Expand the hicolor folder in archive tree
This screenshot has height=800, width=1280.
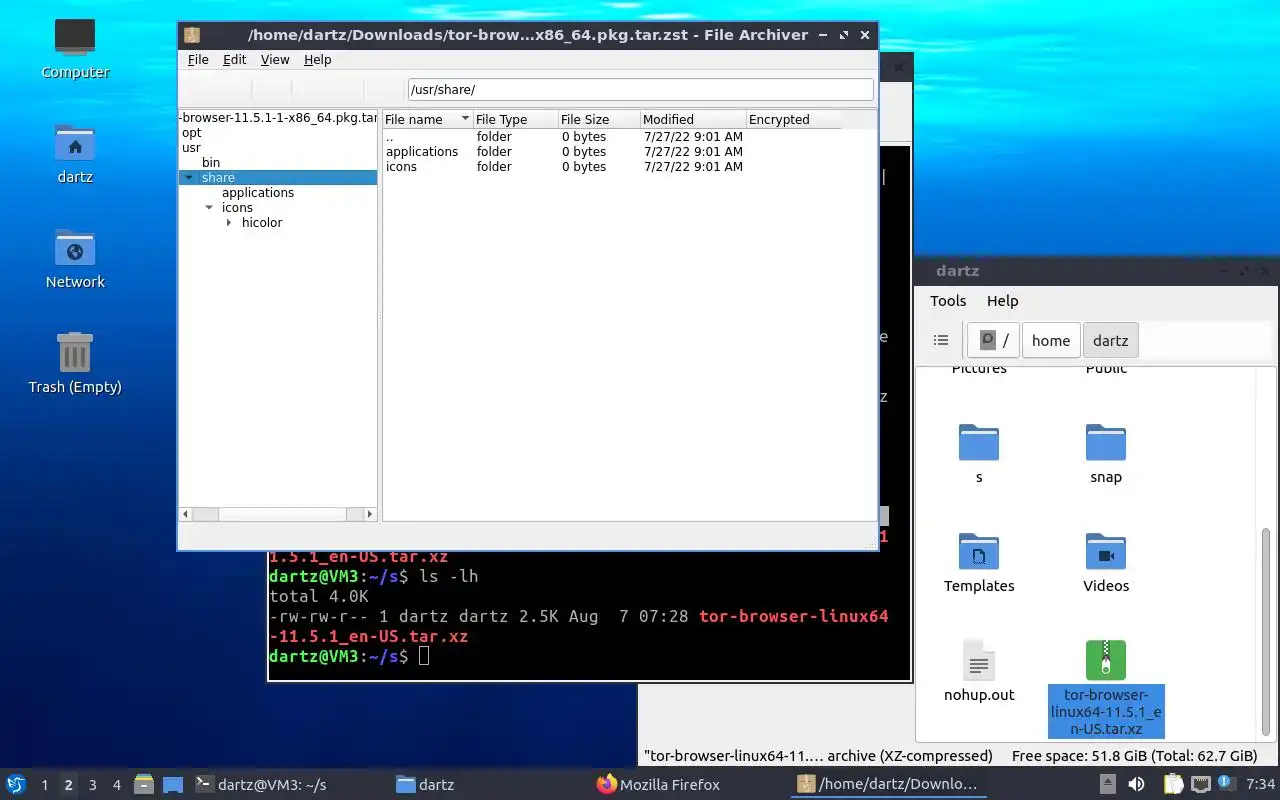[x=229, y=223]
